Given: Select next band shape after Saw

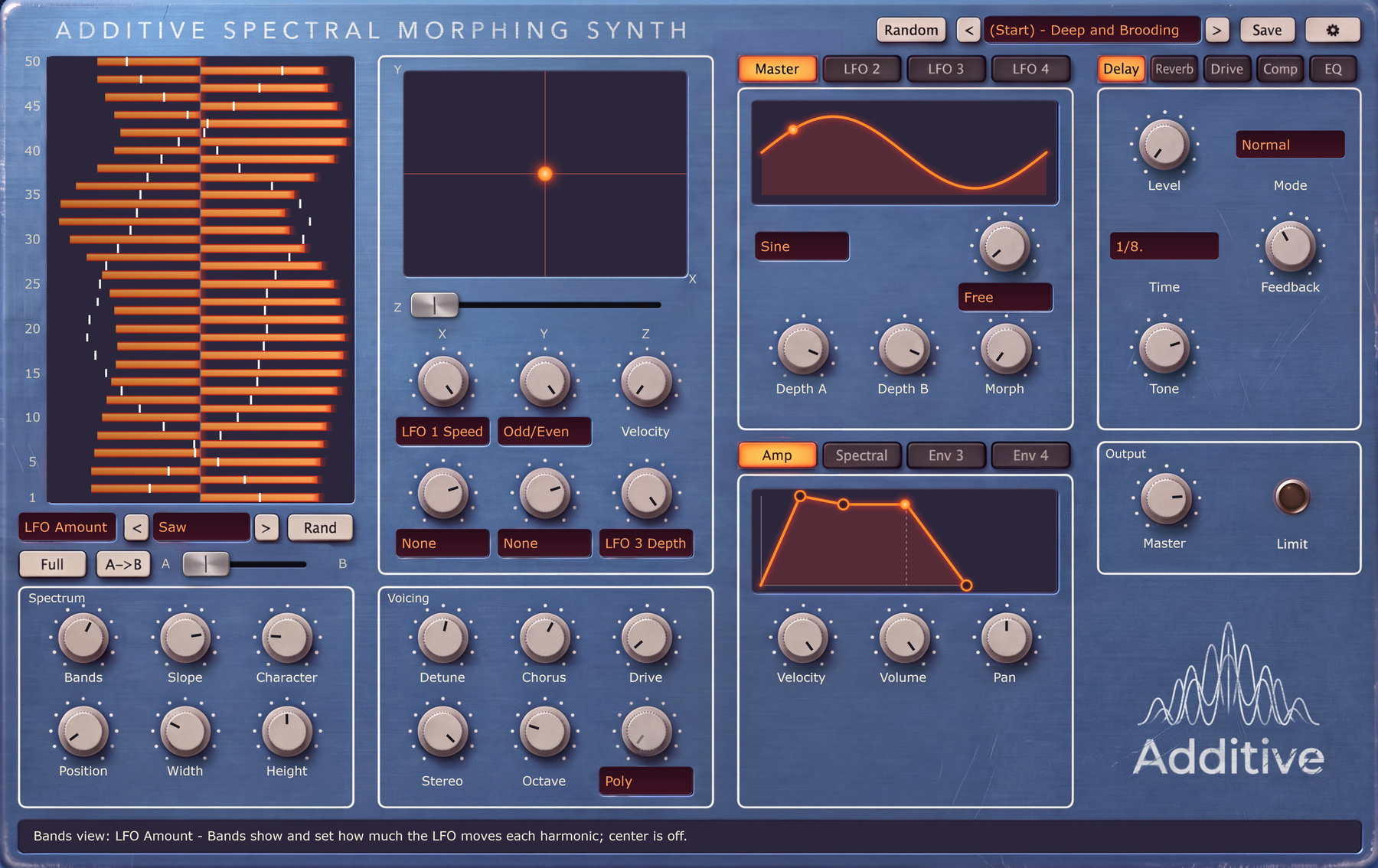Looking at the screenshot, I should coord(266,527).
